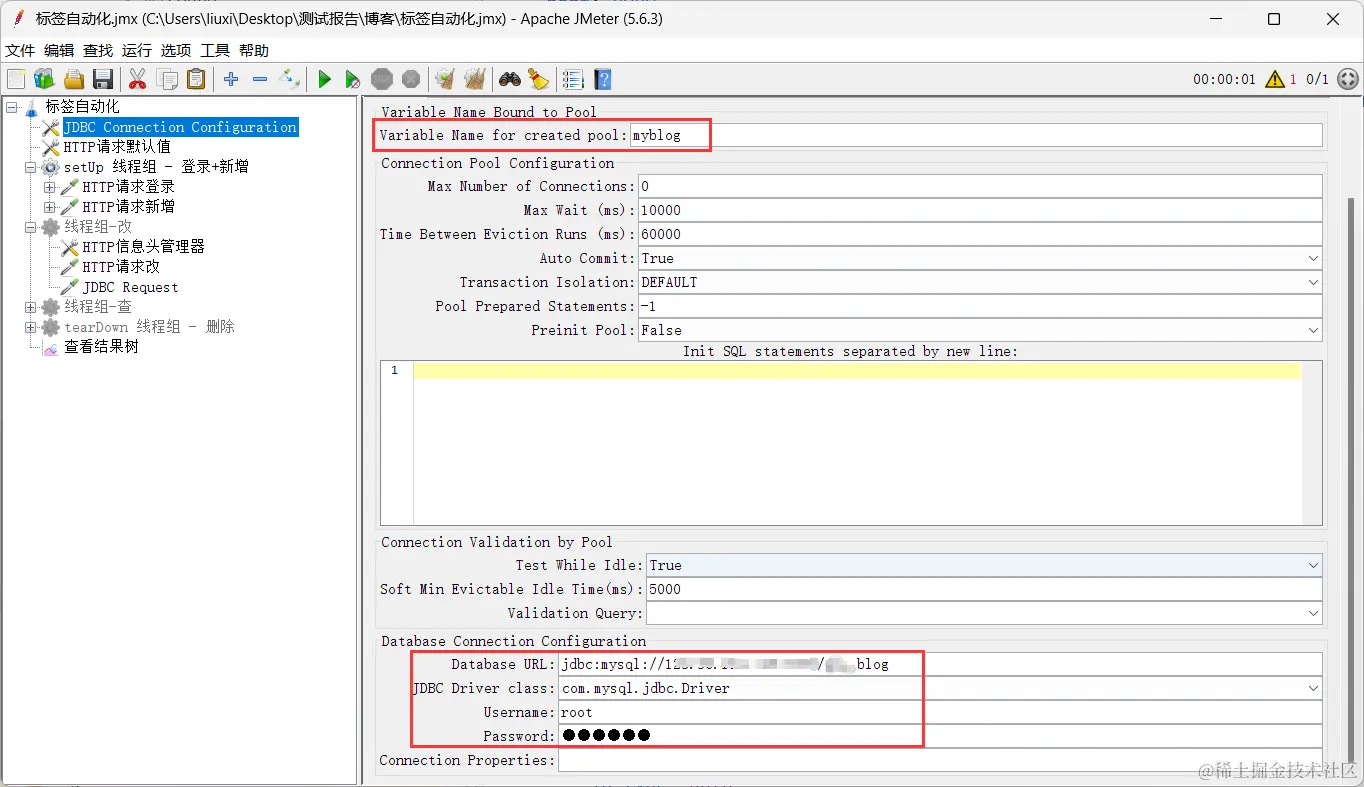1364x787 pixels.
Task: Click the remote engine status icon
Action: point(1348,79)
